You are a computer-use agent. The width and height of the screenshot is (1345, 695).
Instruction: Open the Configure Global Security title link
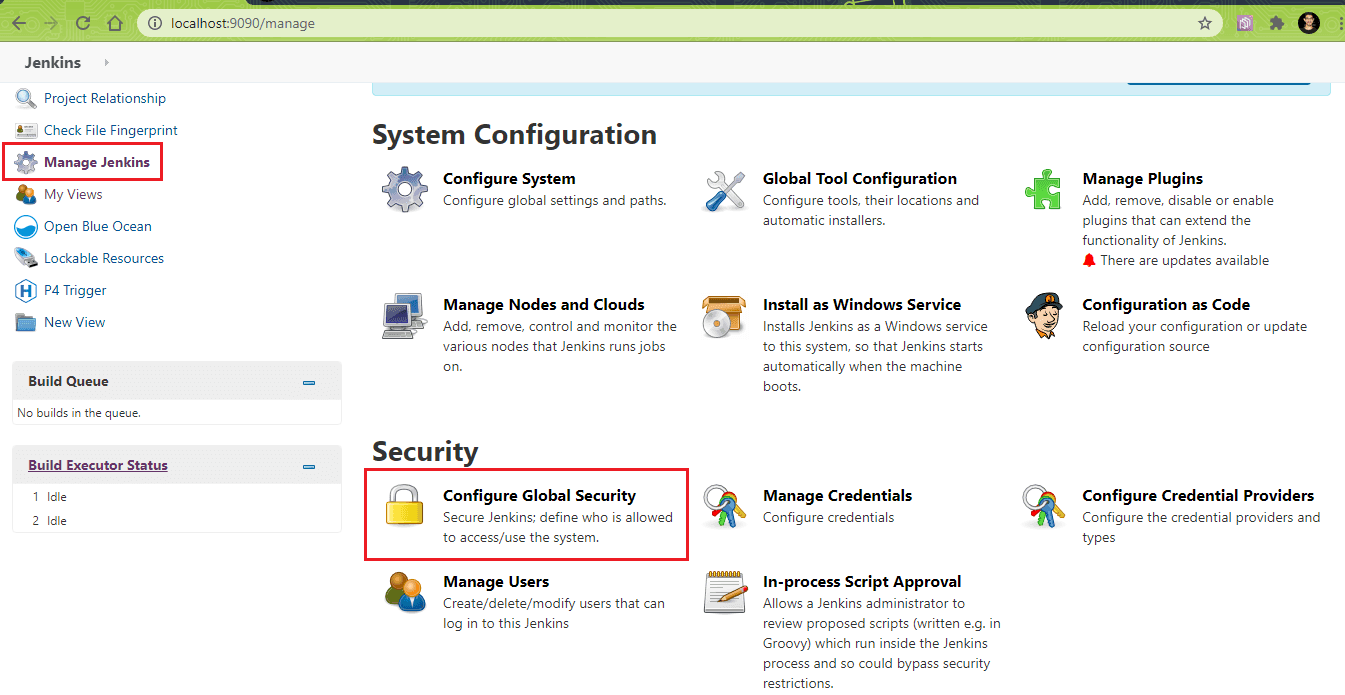coord(540,496)
